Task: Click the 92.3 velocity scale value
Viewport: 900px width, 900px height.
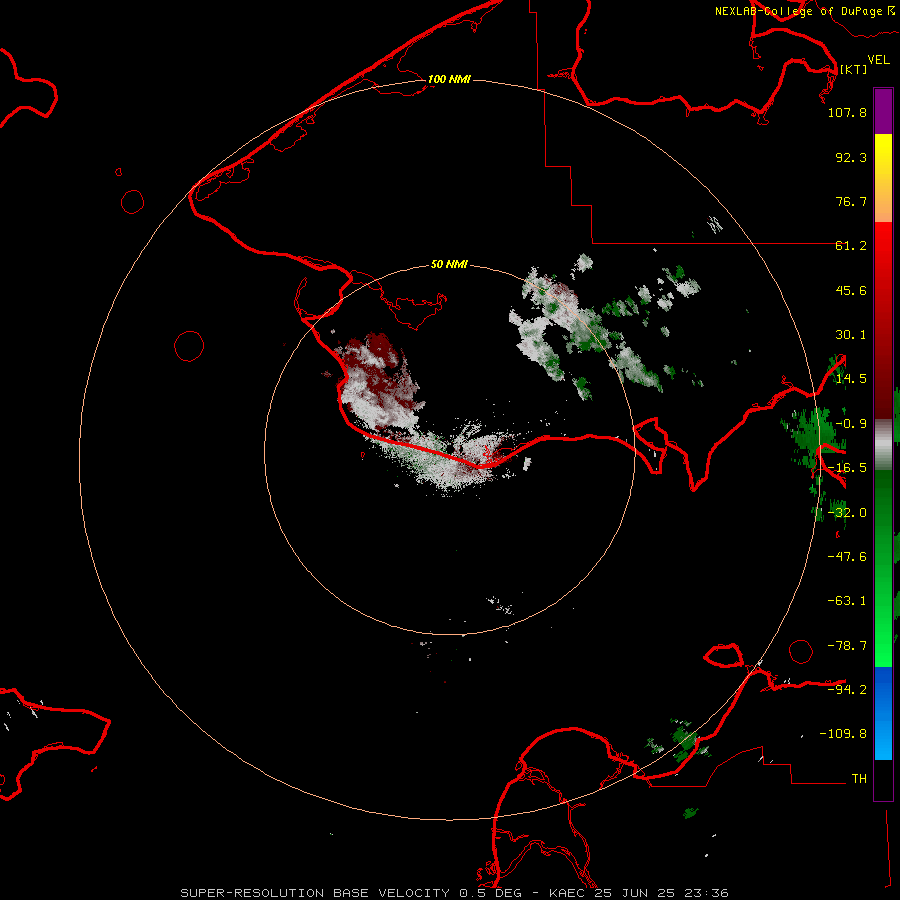Action: [851, 157]
